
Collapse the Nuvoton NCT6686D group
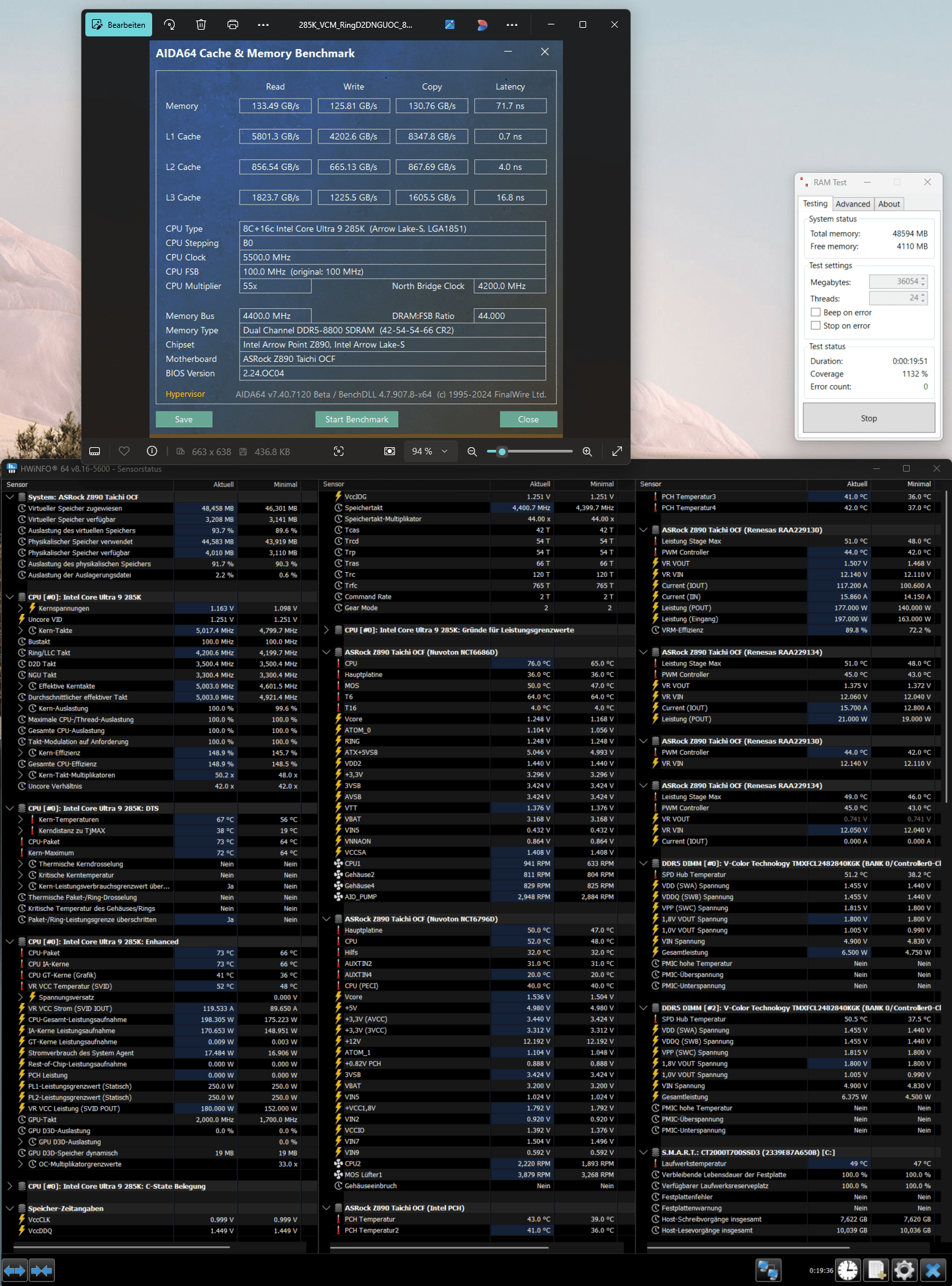[326, 652]
